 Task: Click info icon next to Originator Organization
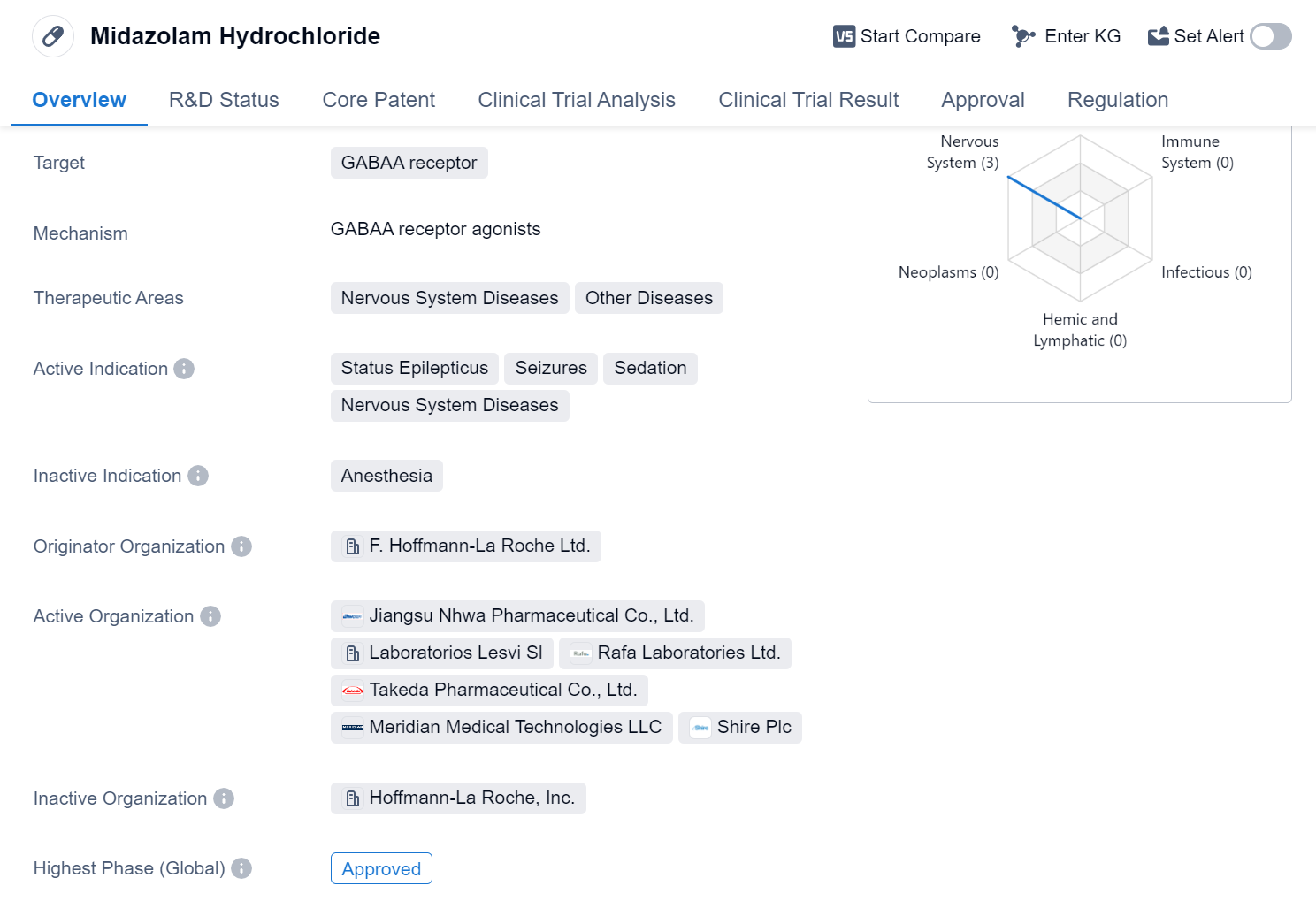coord(241,546)
